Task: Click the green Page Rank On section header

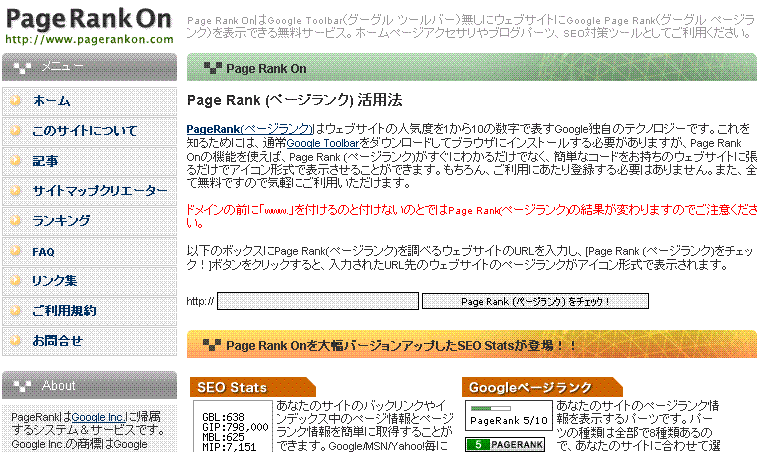Action: (472, 67)
